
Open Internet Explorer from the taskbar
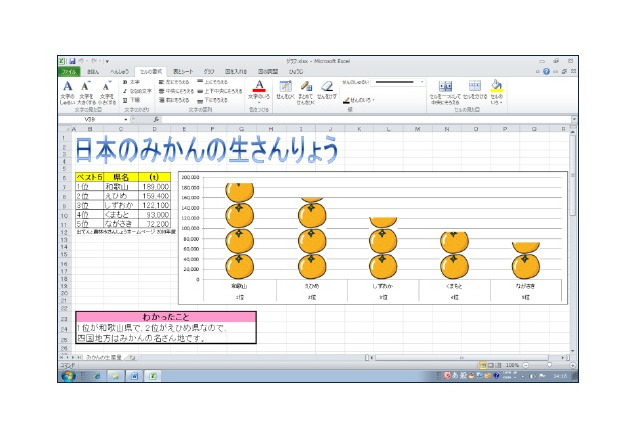click(x=97, y=376)
